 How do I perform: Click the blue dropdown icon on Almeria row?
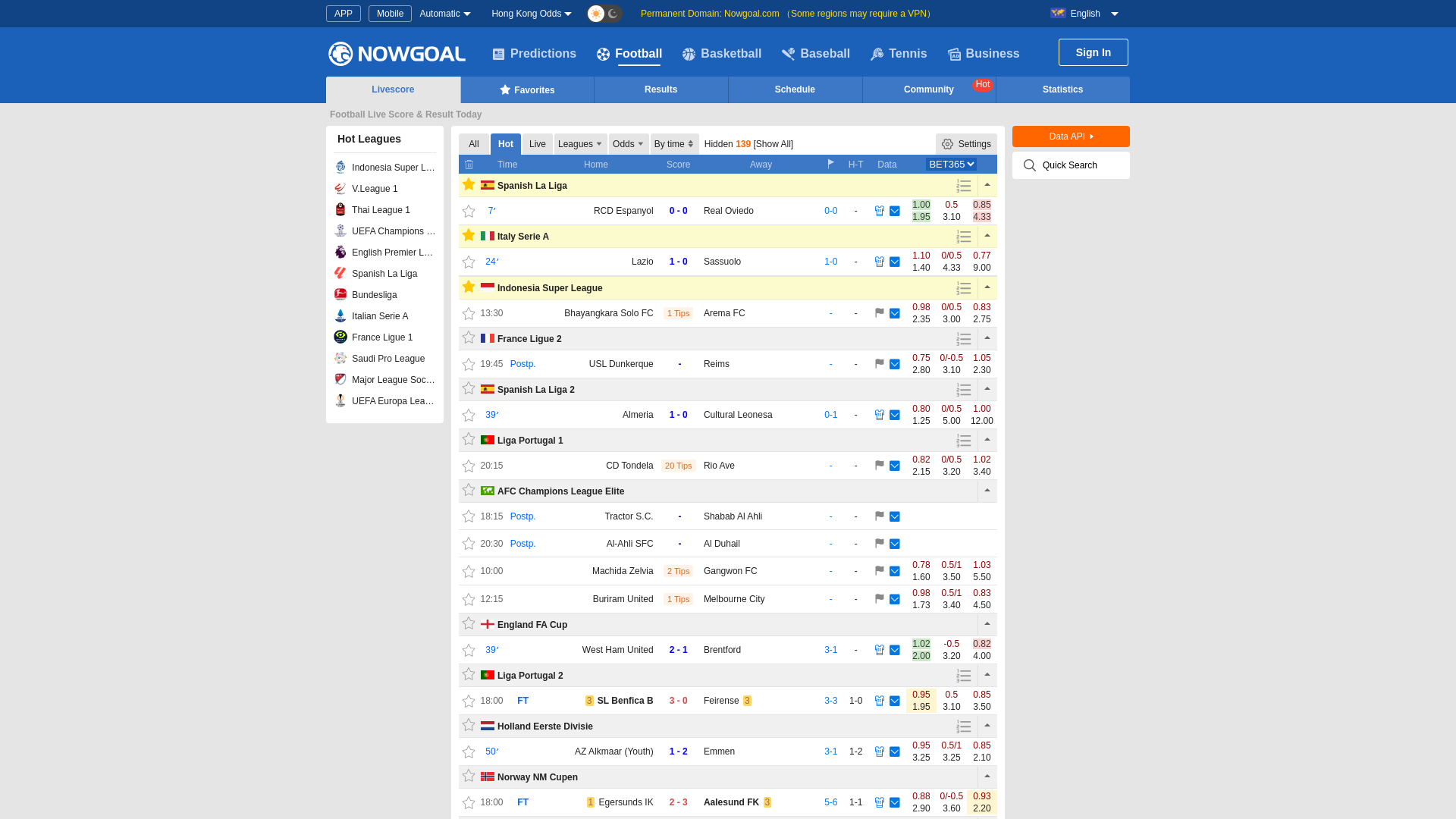click(x=895, y=415)
